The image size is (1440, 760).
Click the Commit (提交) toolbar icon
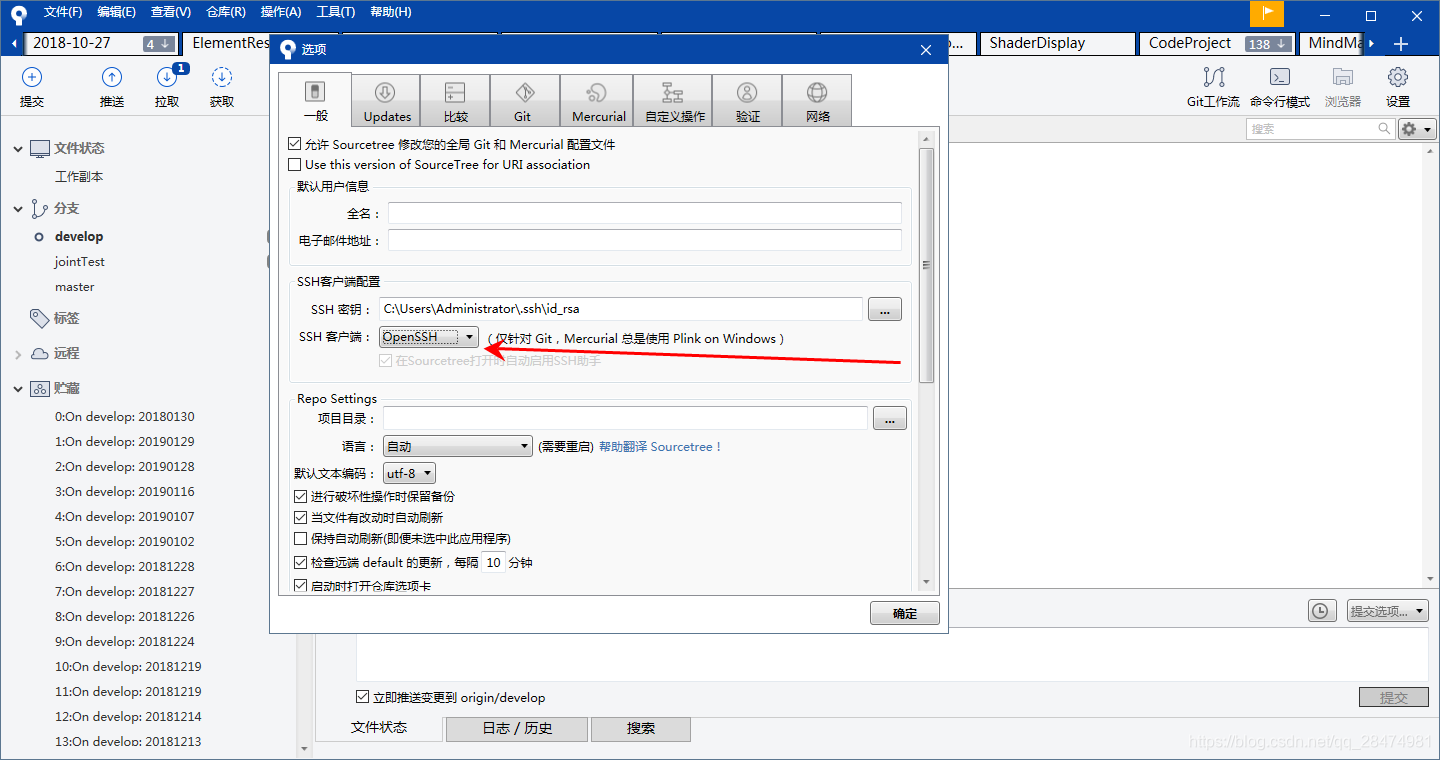pyautogui.click(x=32, y=77)
